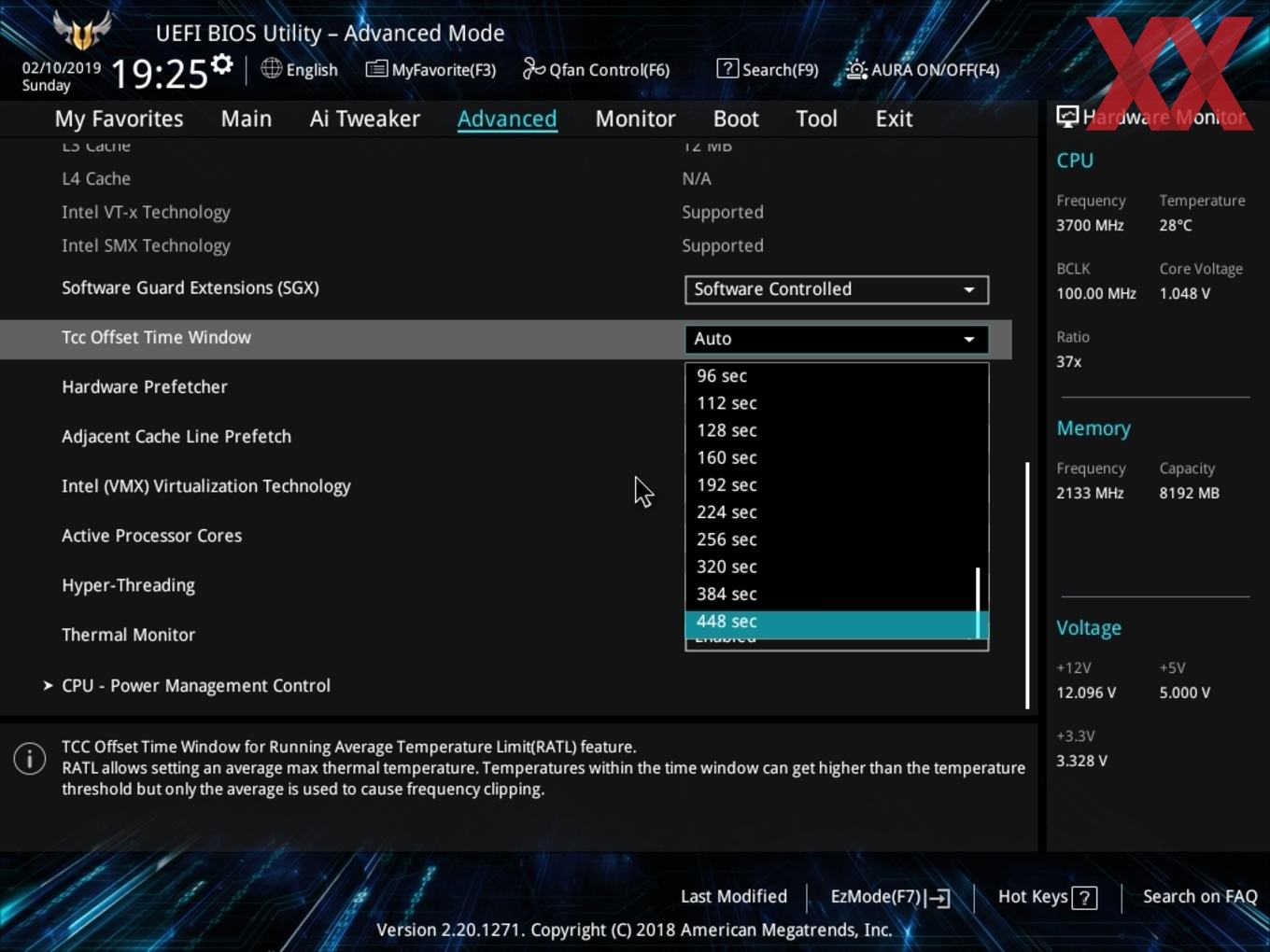Open My Favorites tab
The image size is (1270, 952).
119,119
